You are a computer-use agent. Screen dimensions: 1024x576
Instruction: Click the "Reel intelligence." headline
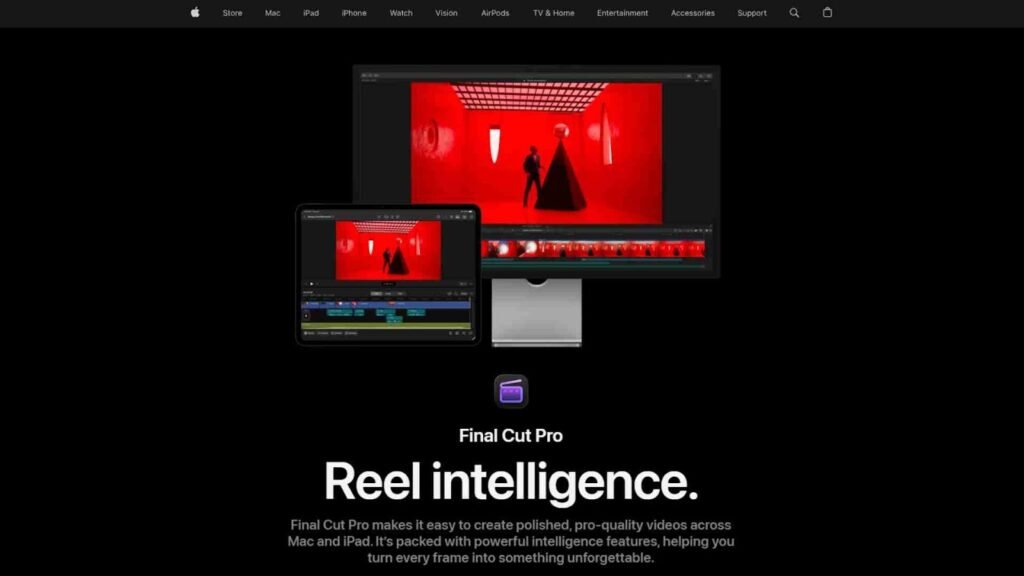511,482
